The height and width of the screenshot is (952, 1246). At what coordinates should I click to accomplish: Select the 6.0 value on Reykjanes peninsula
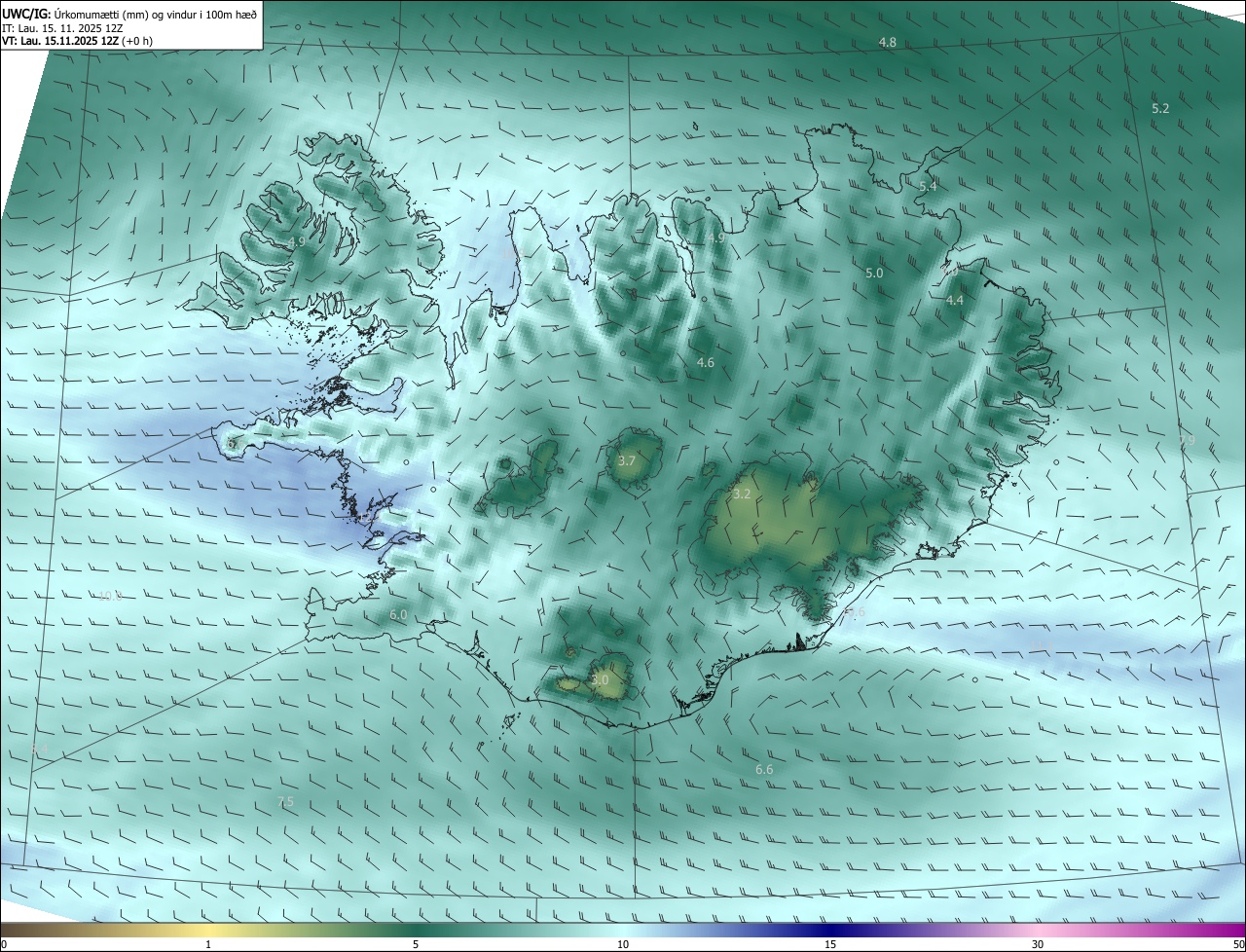pyautogui.click(x=398, y=615)
